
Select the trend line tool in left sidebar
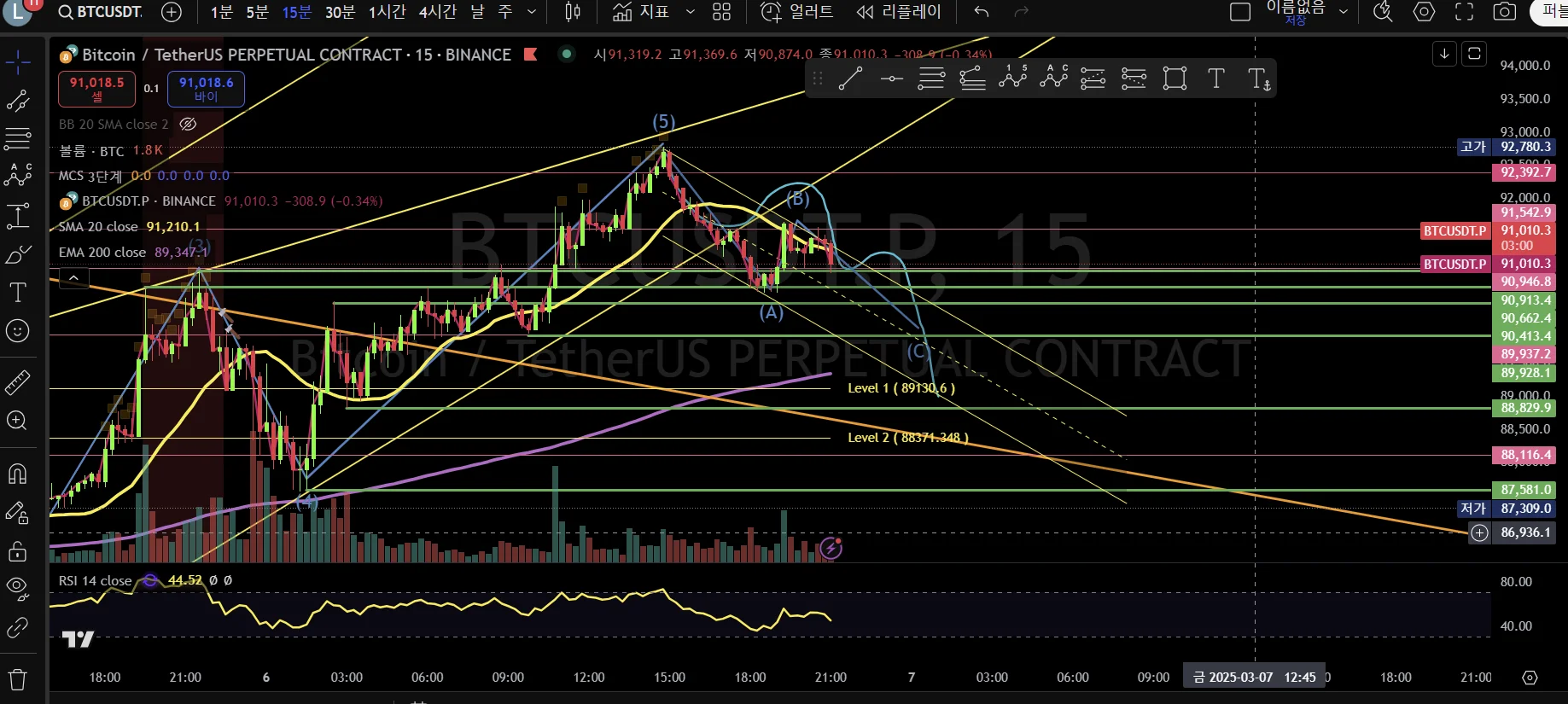point(18,101)
